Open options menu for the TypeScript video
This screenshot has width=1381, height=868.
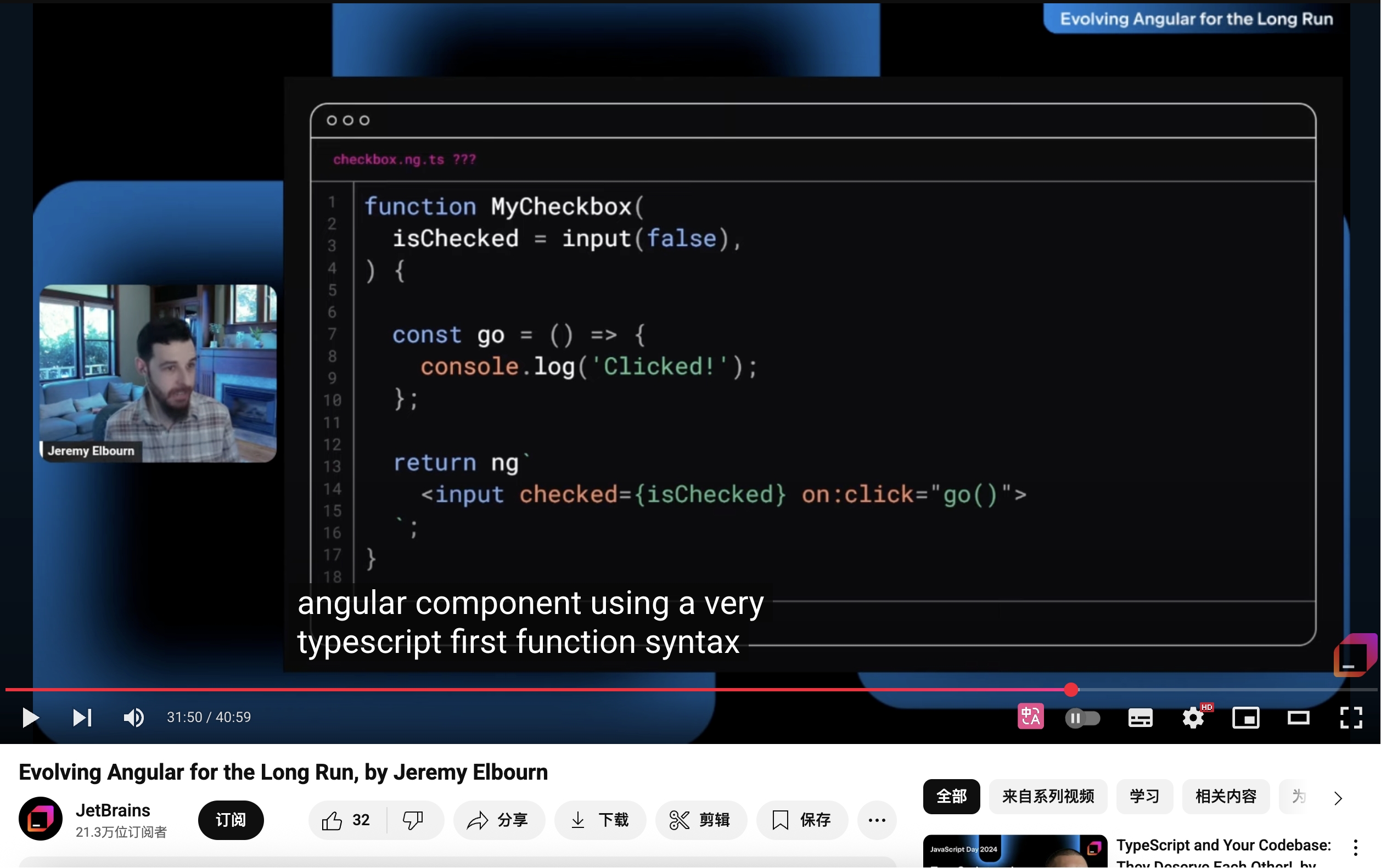point(1355,847)
